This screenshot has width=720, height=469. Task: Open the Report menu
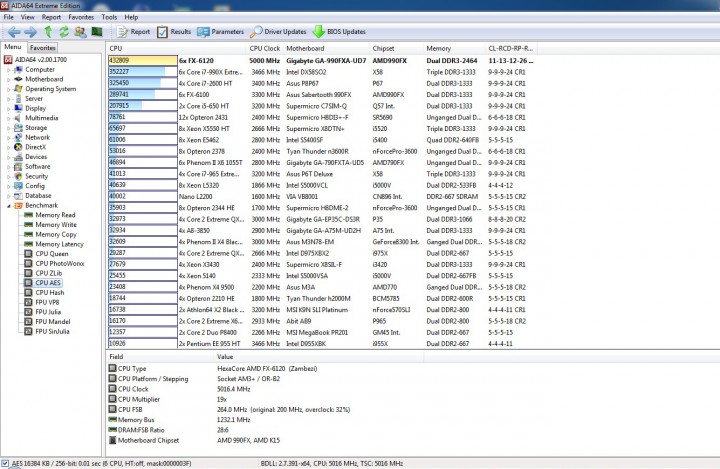click(x=51, y=17)
